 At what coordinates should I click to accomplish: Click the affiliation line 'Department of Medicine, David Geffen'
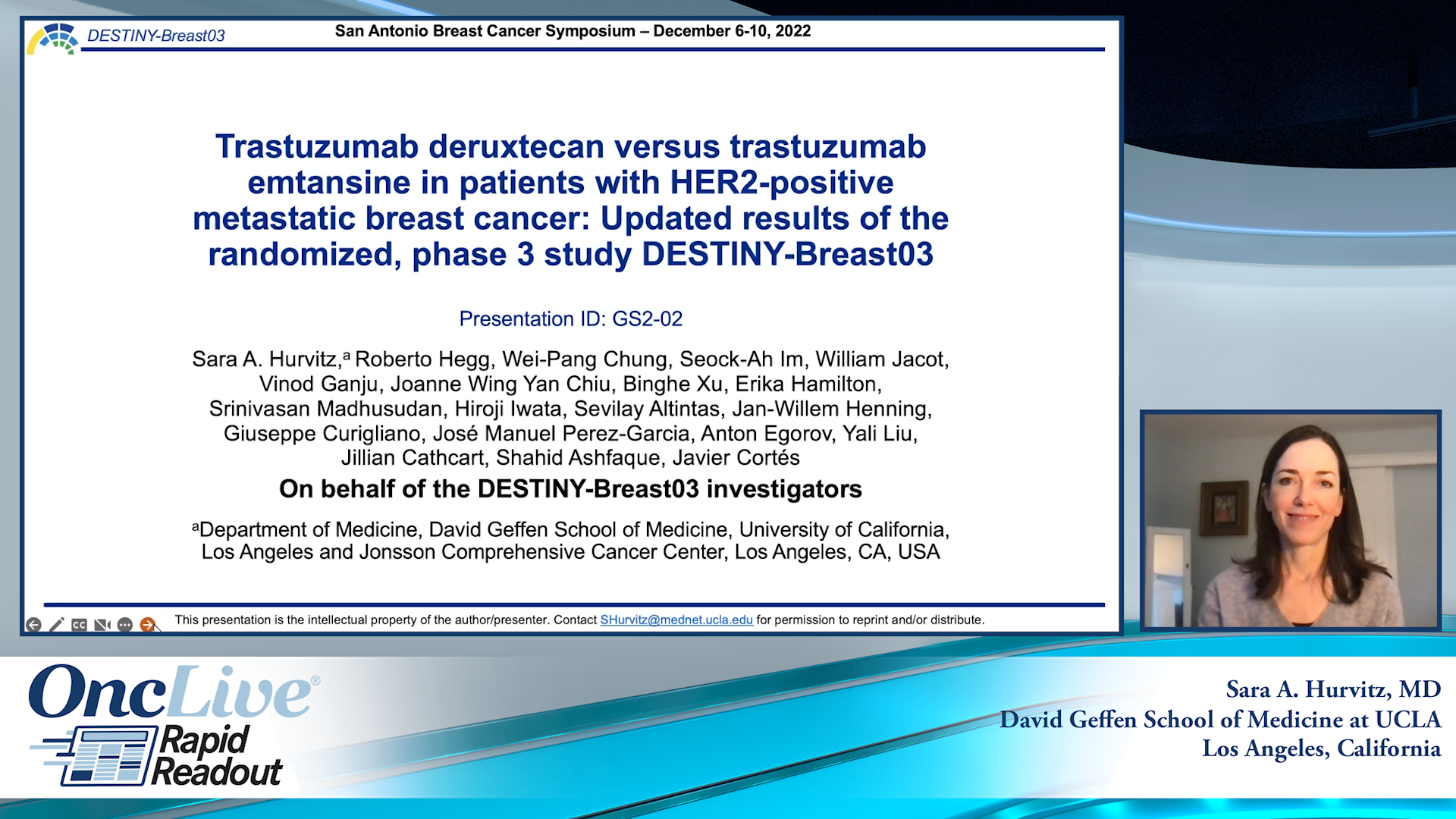(571, 529)
